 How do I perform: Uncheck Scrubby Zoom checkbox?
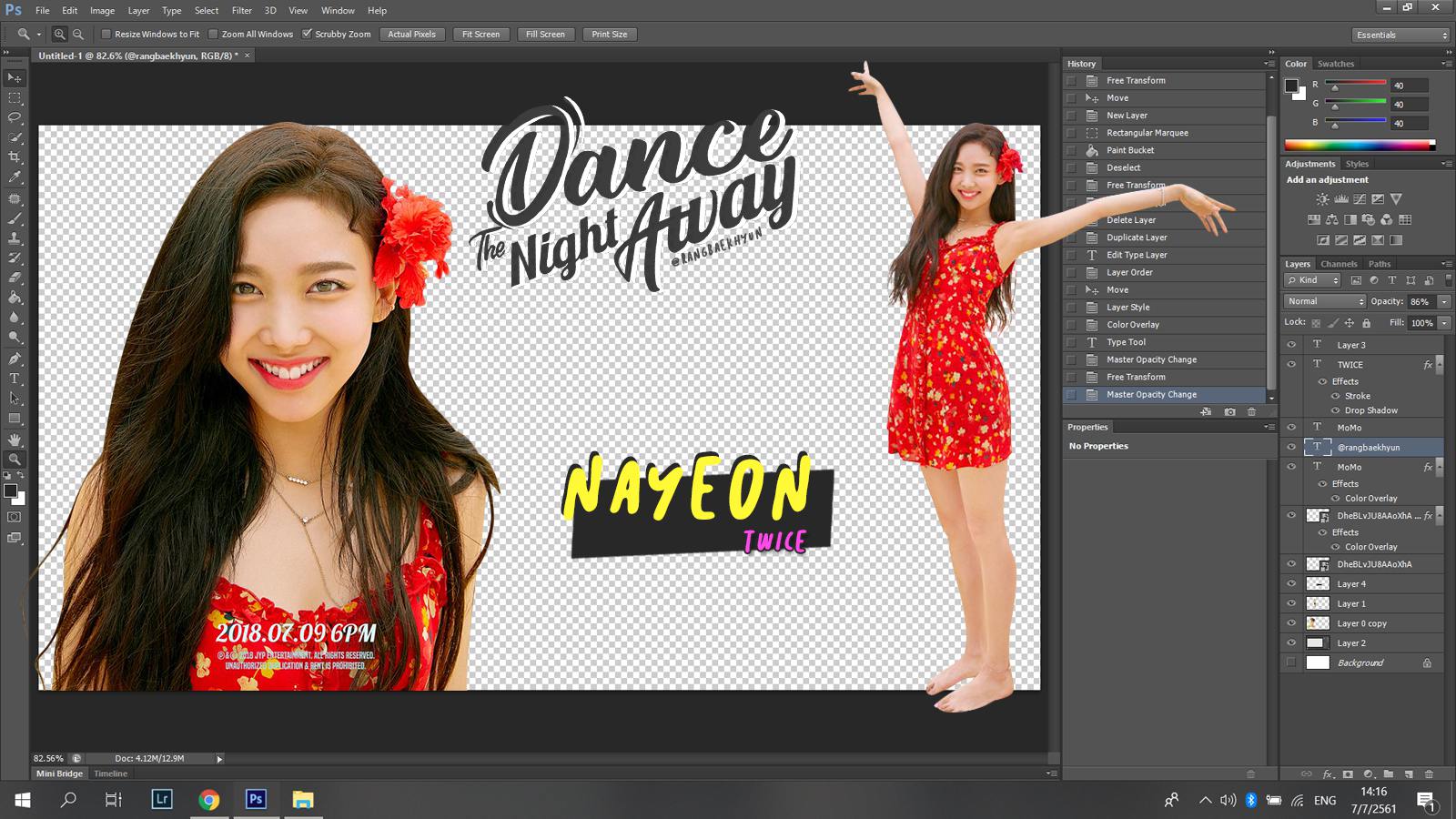307,34
